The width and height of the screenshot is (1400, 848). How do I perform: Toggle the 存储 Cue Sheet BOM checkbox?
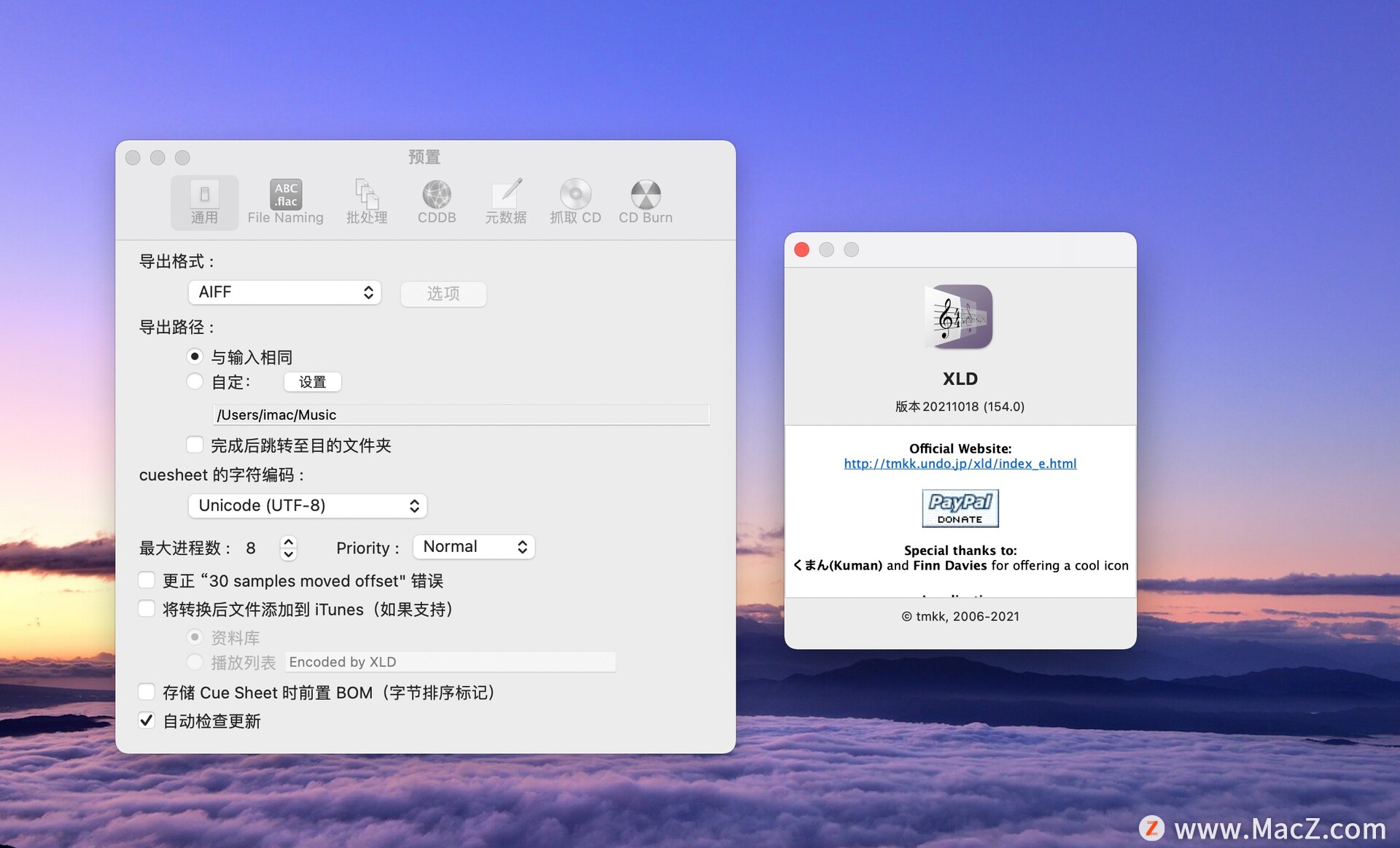(x=147, y=692)
